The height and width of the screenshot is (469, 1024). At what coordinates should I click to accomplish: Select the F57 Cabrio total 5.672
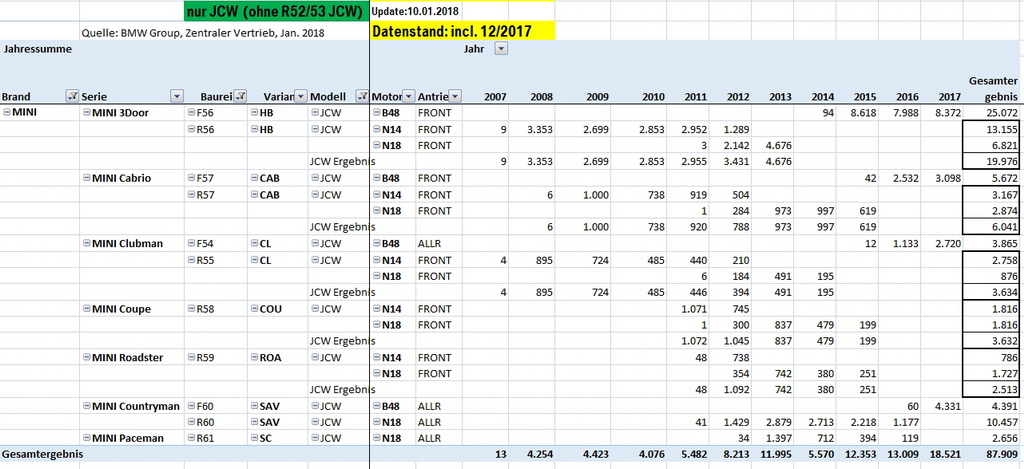(x=1005, y=178)
